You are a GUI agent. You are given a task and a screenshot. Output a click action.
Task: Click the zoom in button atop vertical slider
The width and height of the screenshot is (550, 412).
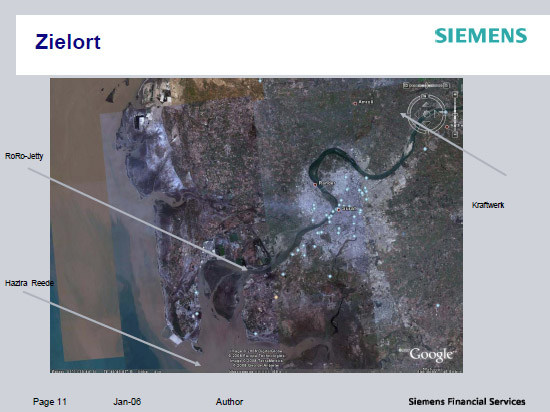[455, 94]
